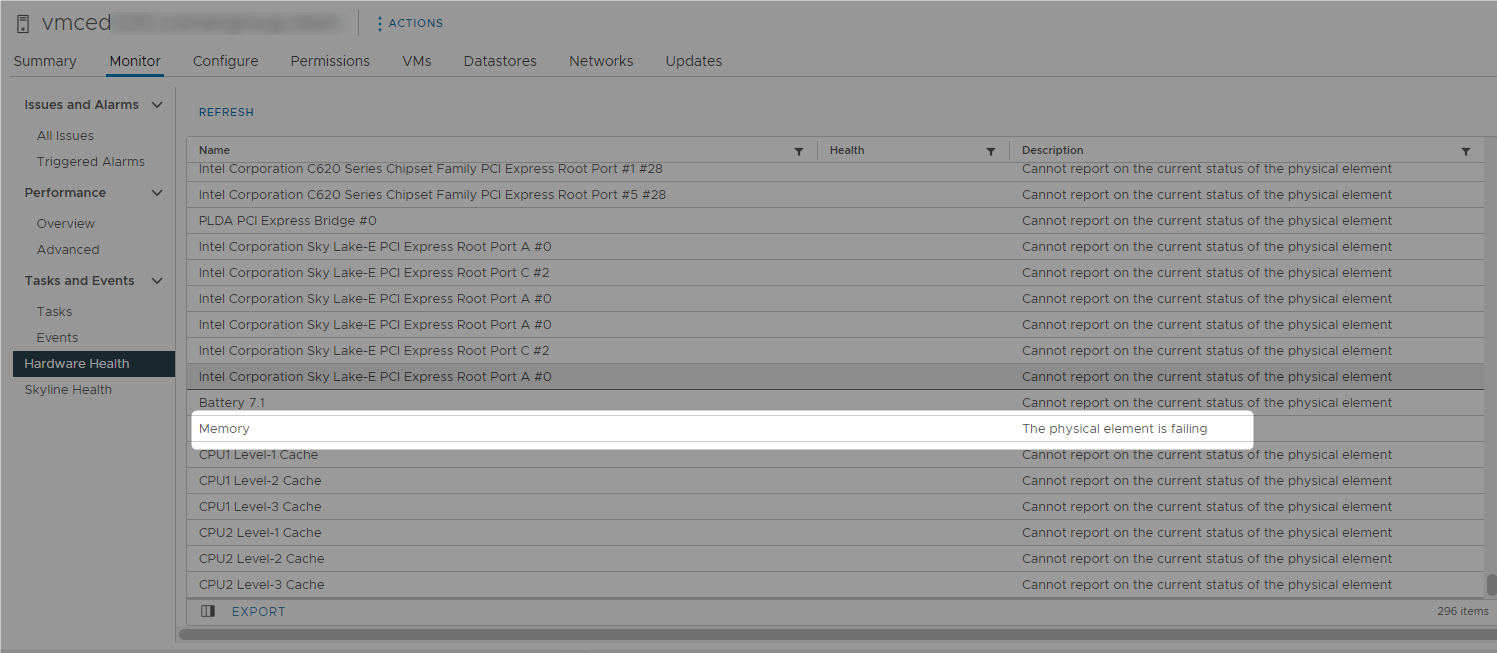Click the Health column filter icon
Viewport: 1497px width, 653px height.
(990, 151)
